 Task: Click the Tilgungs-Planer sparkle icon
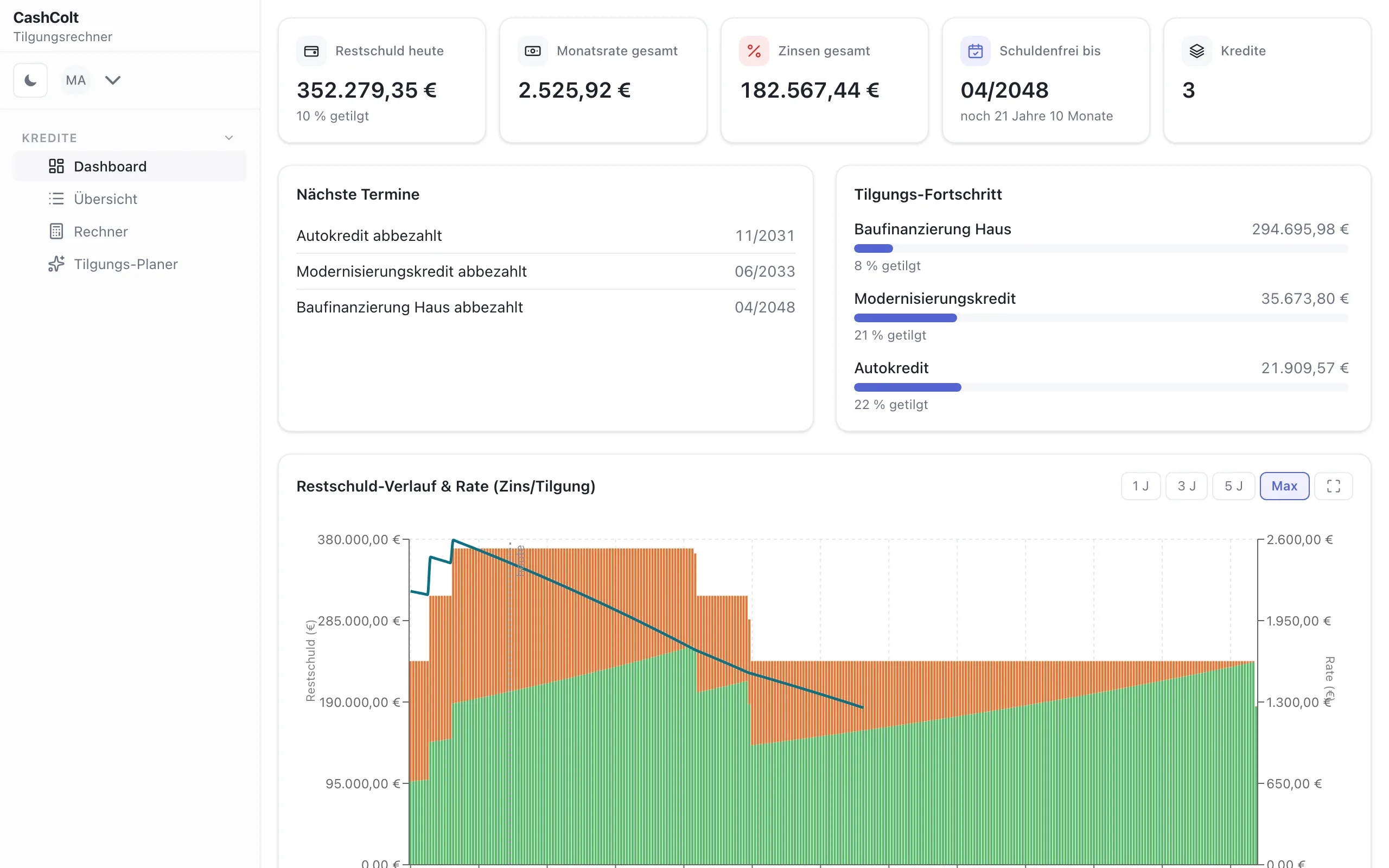[x=56, y=264]
